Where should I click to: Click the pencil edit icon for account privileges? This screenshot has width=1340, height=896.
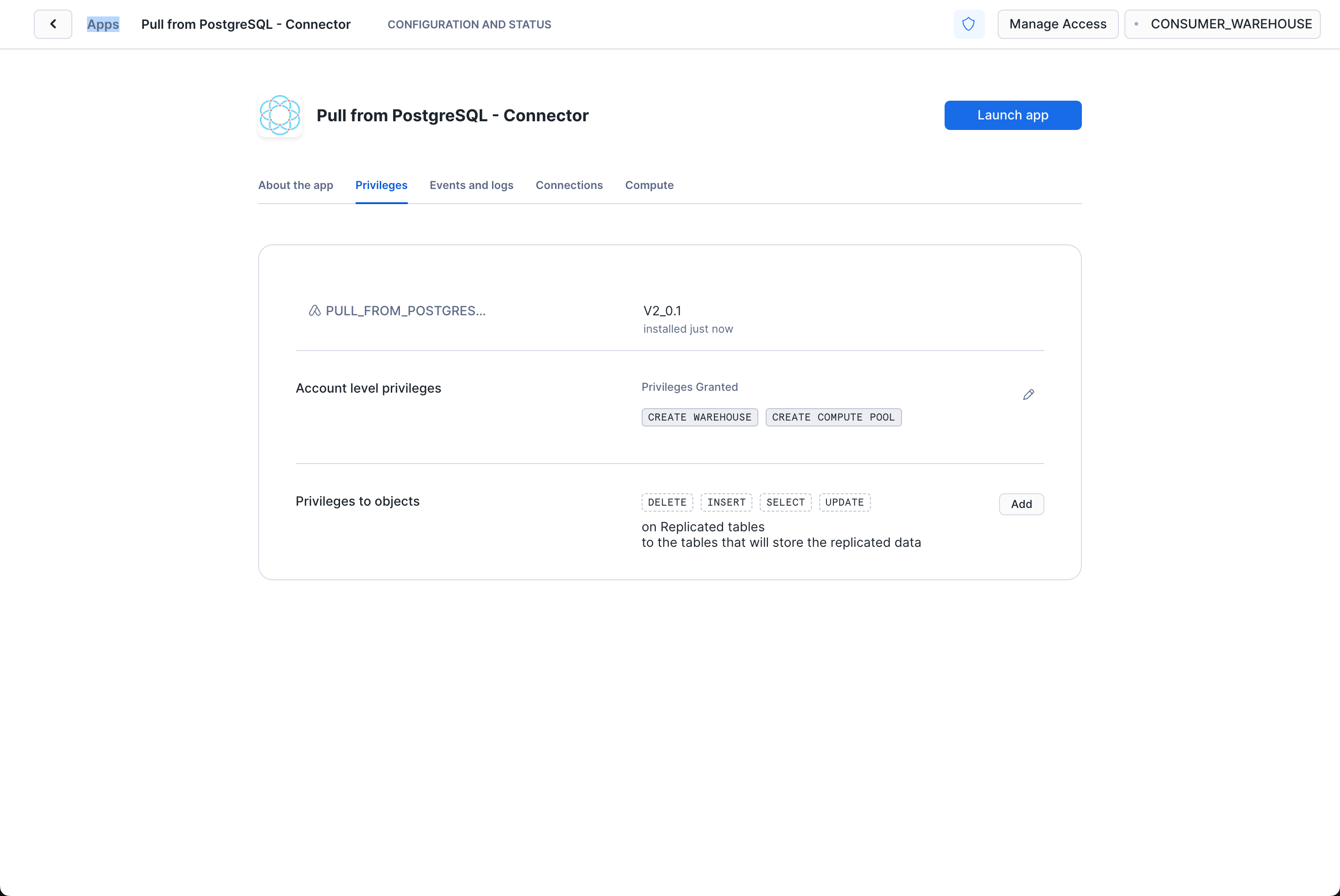click(1029, 394)
